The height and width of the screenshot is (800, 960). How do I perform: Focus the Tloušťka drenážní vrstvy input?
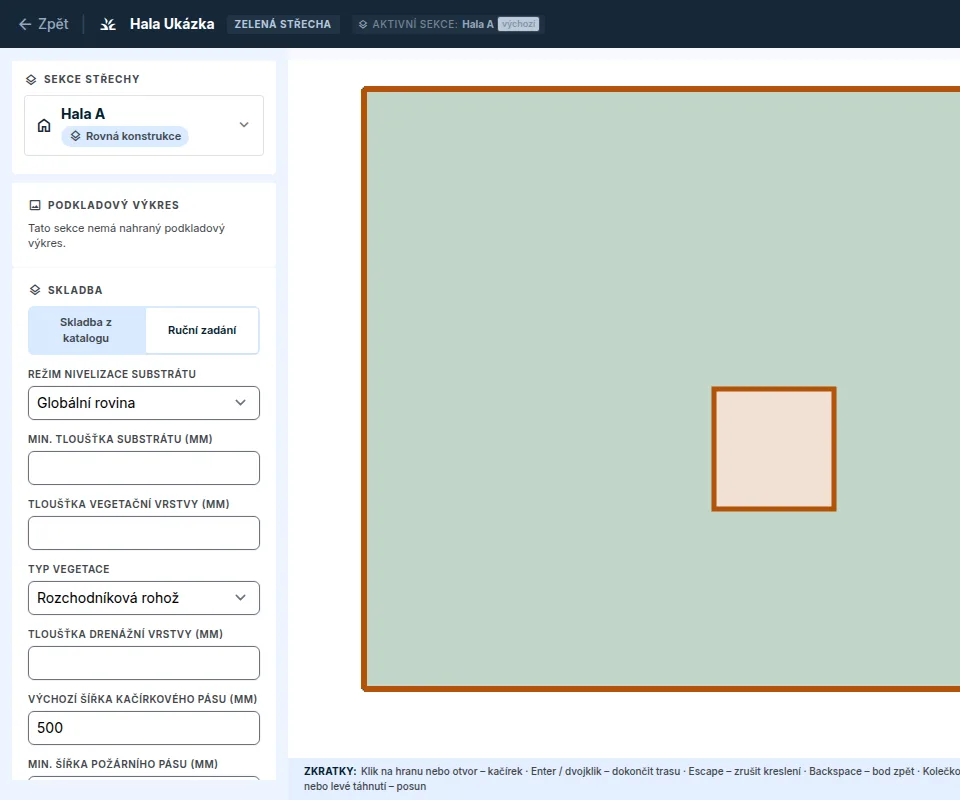[144, 663]
